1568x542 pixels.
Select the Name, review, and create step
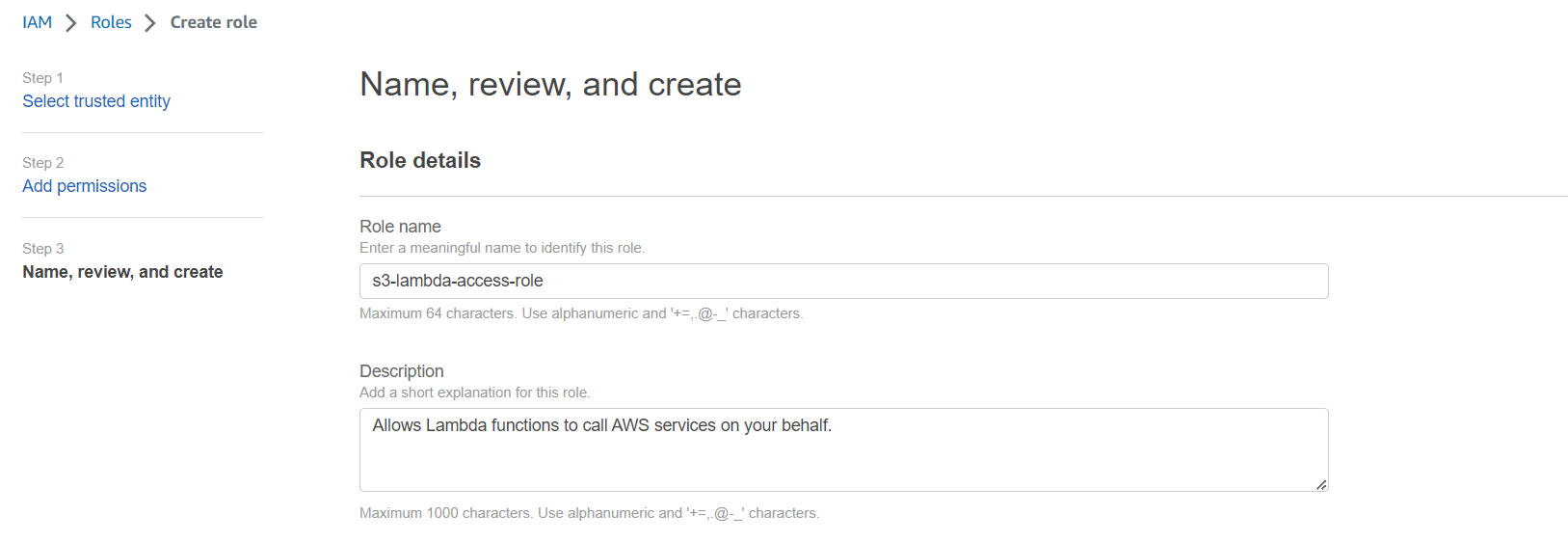(x=122, y=272)
